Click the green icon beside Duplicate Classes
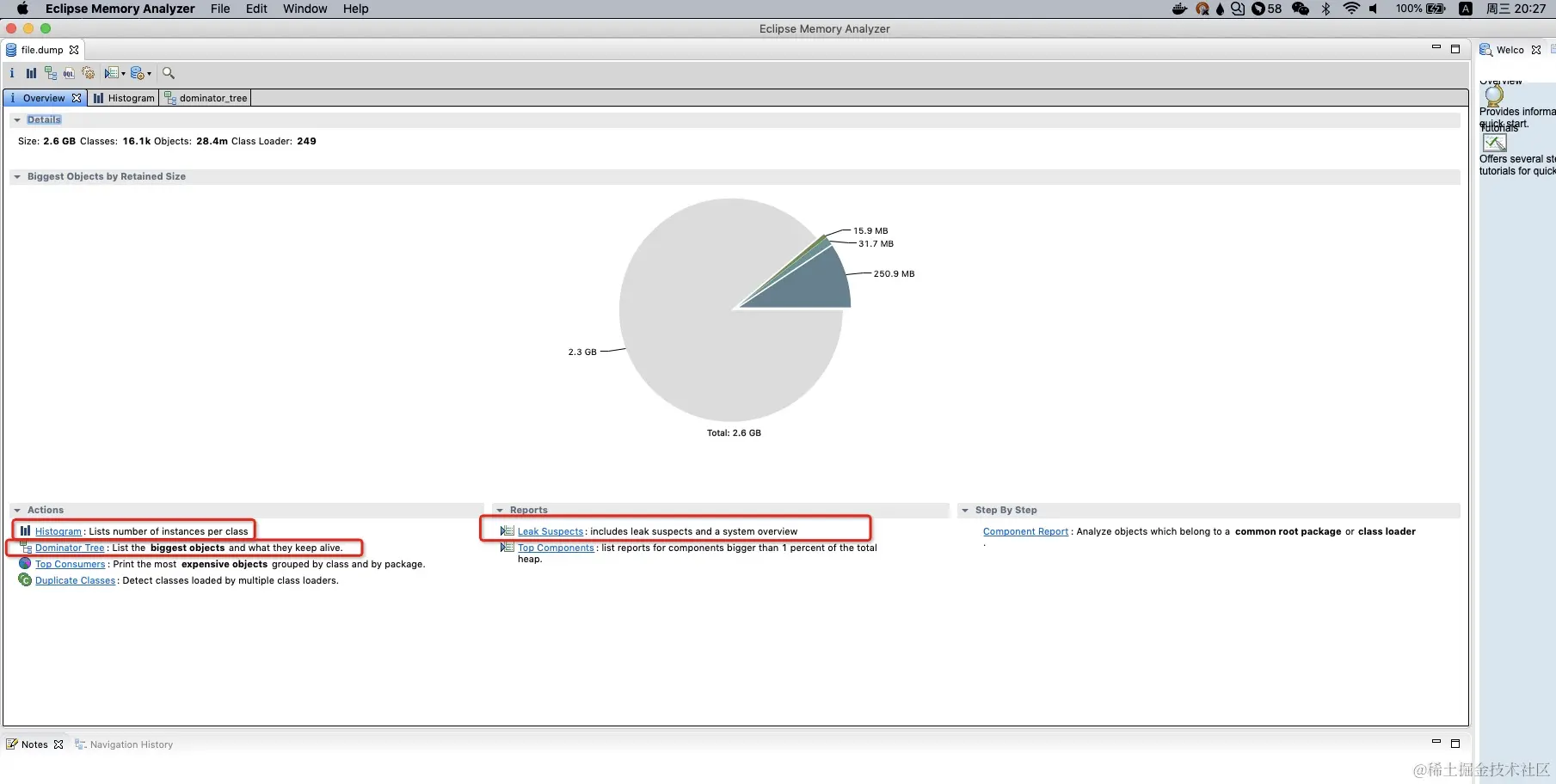 (x=26, y=579)
